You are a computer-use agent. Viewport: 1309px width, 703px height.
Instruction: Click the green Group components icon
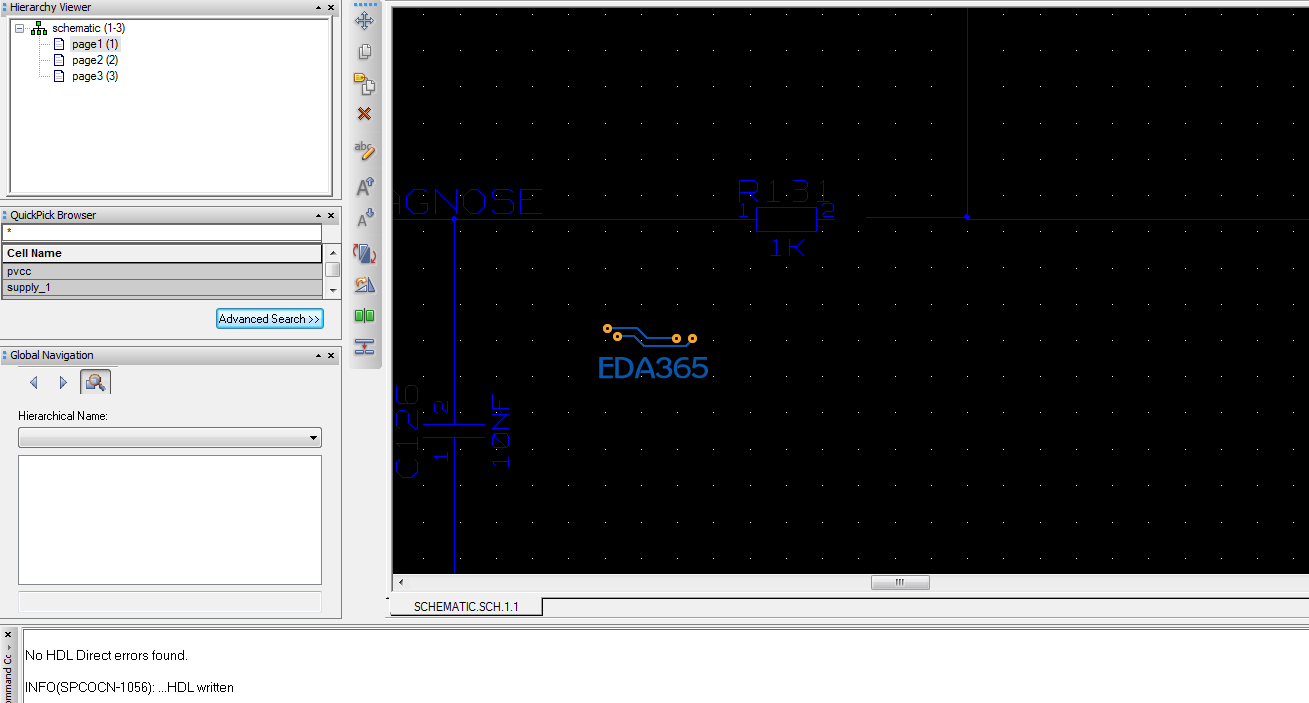click(x=364, y=316)
